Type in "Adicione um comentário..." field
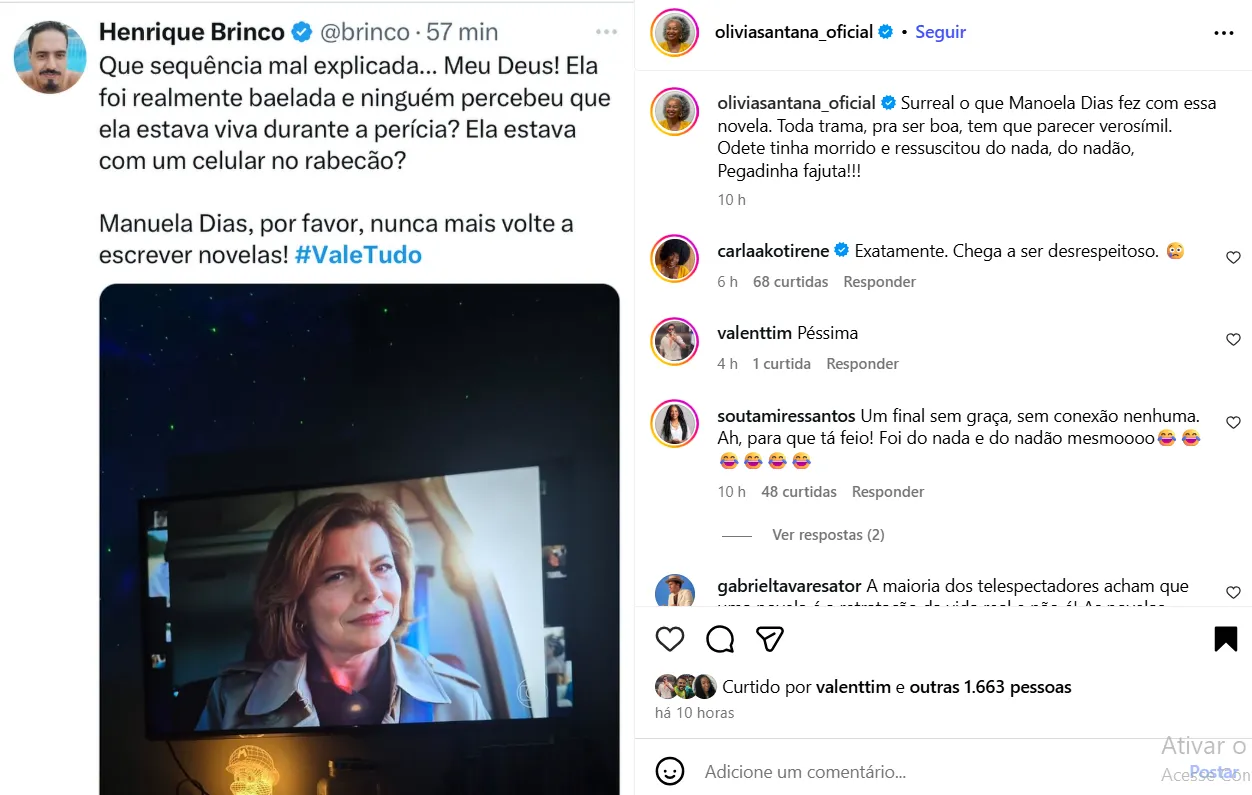Image resolution: width=1252 pixels, height=795 pixels. coord(900,772)
